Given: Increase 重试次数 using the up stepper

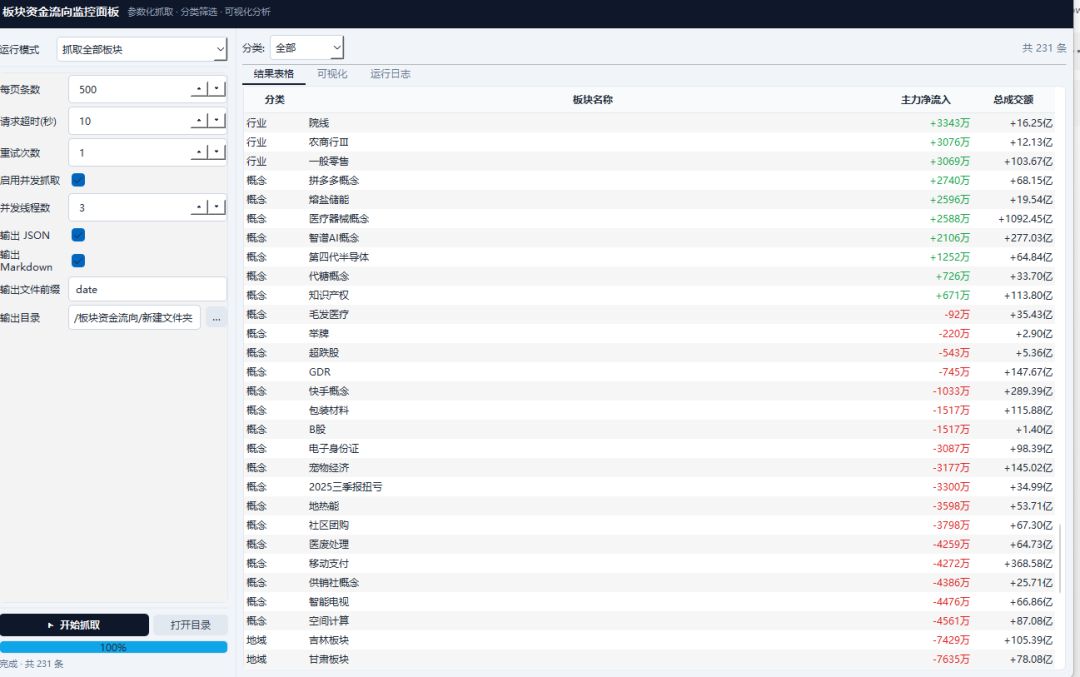Looking at the screenshot, I should [x=200, y=152].
